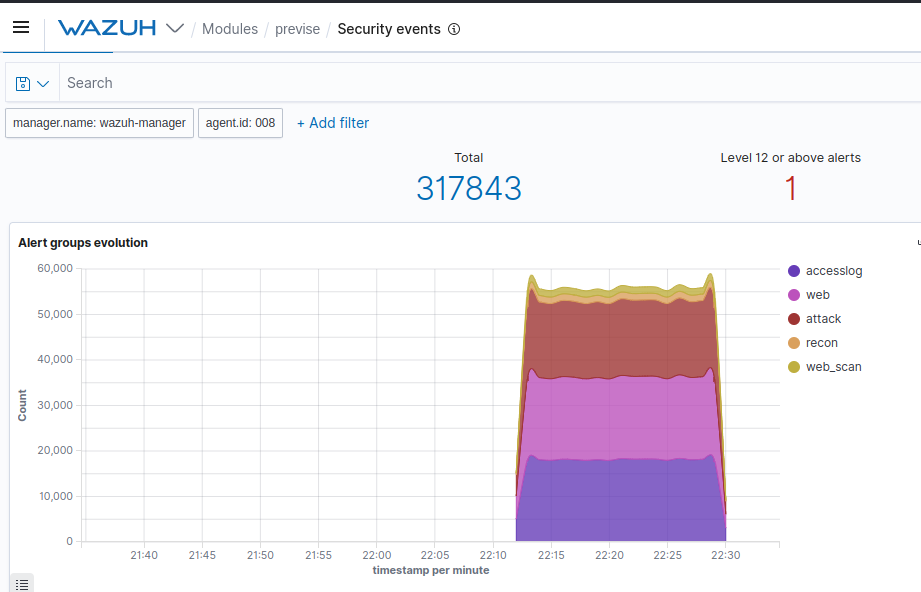Focus the Search query field
This screenshot has height=592, width=921.
click(490, 83)
